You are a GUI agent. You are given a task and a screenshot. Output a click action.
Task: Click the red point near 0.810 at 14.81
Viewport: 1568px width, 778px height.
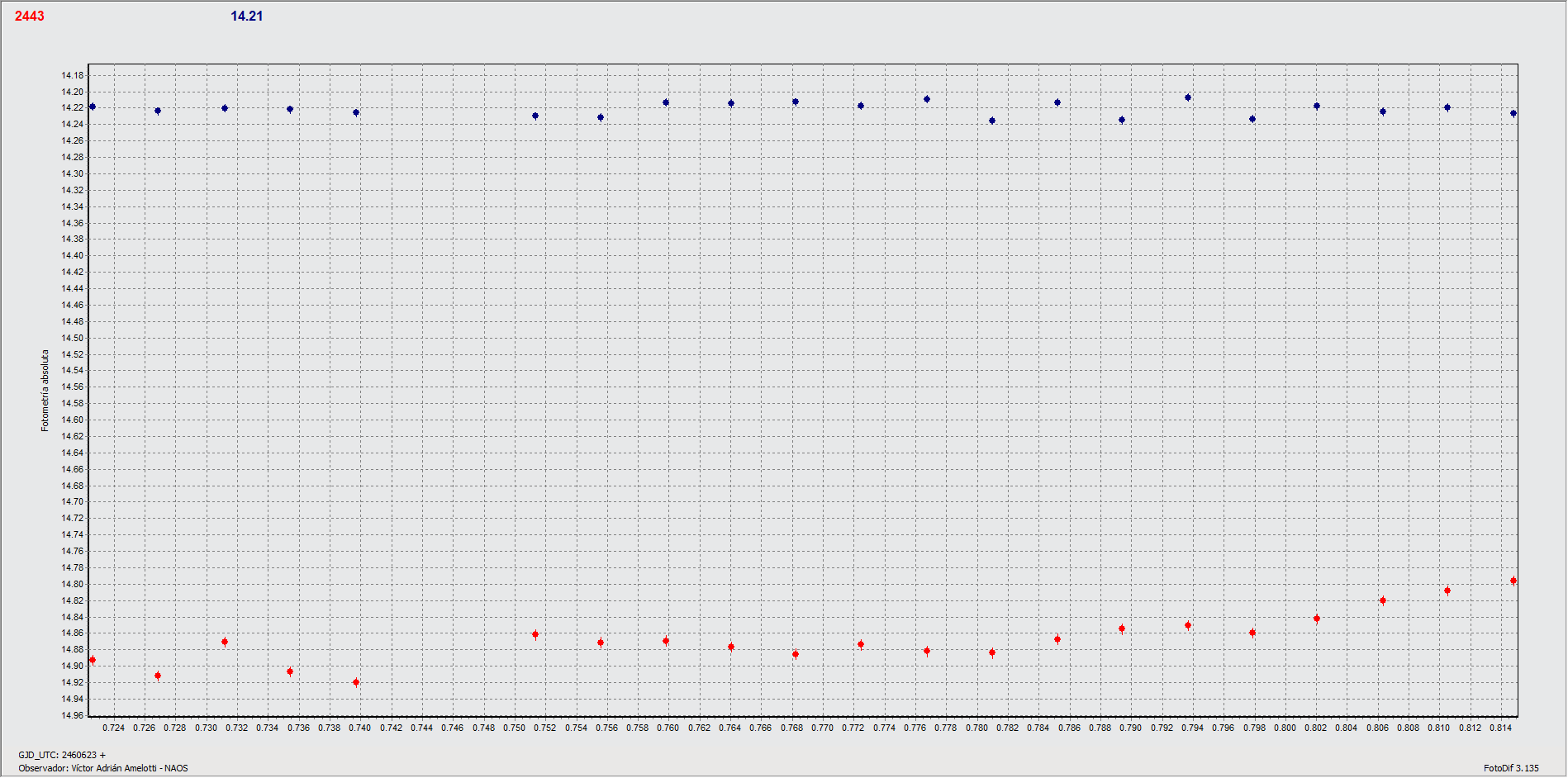1447,591
